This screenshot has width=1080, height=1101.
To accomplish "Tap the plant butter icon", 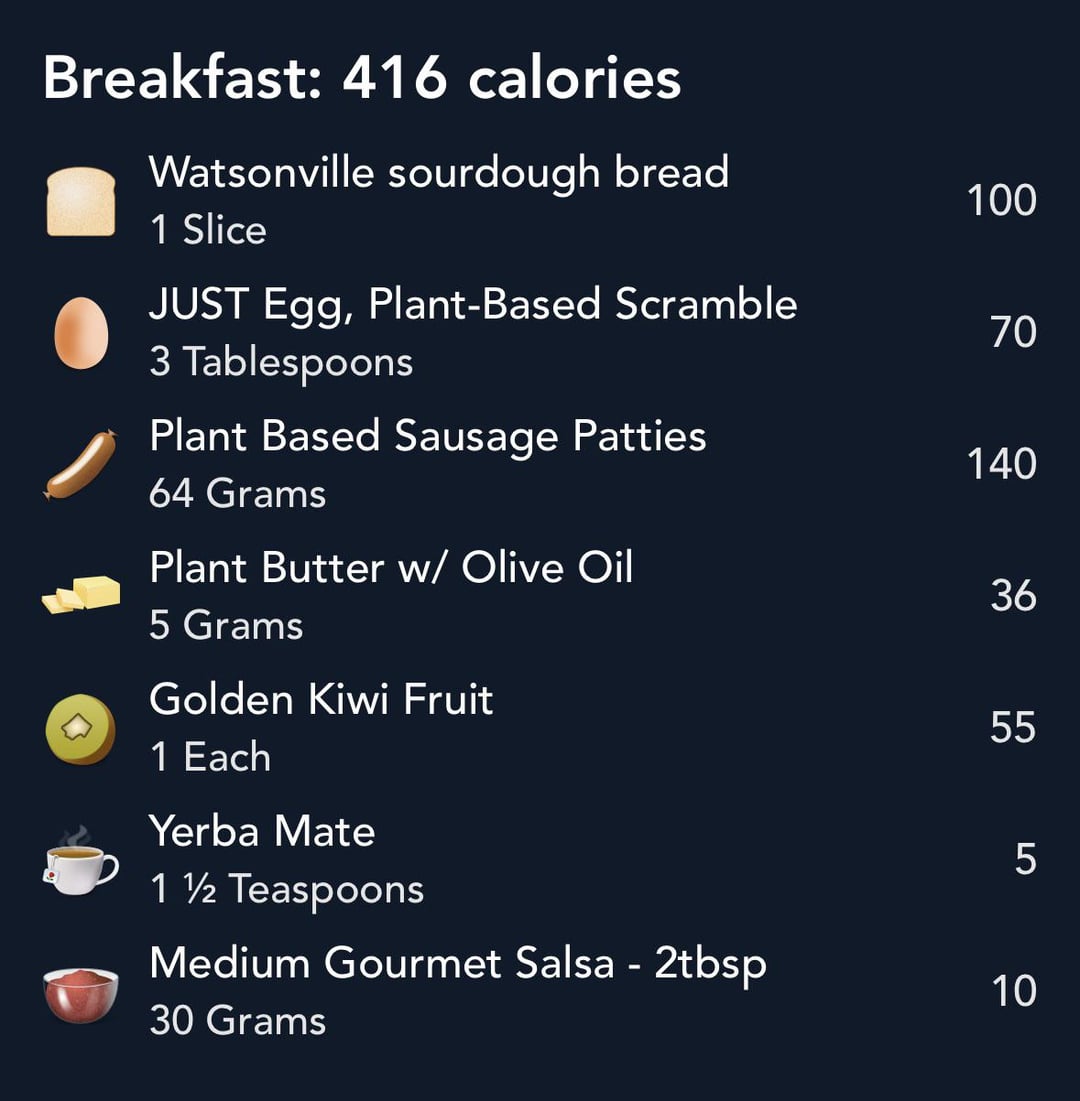I will point(81,595).
